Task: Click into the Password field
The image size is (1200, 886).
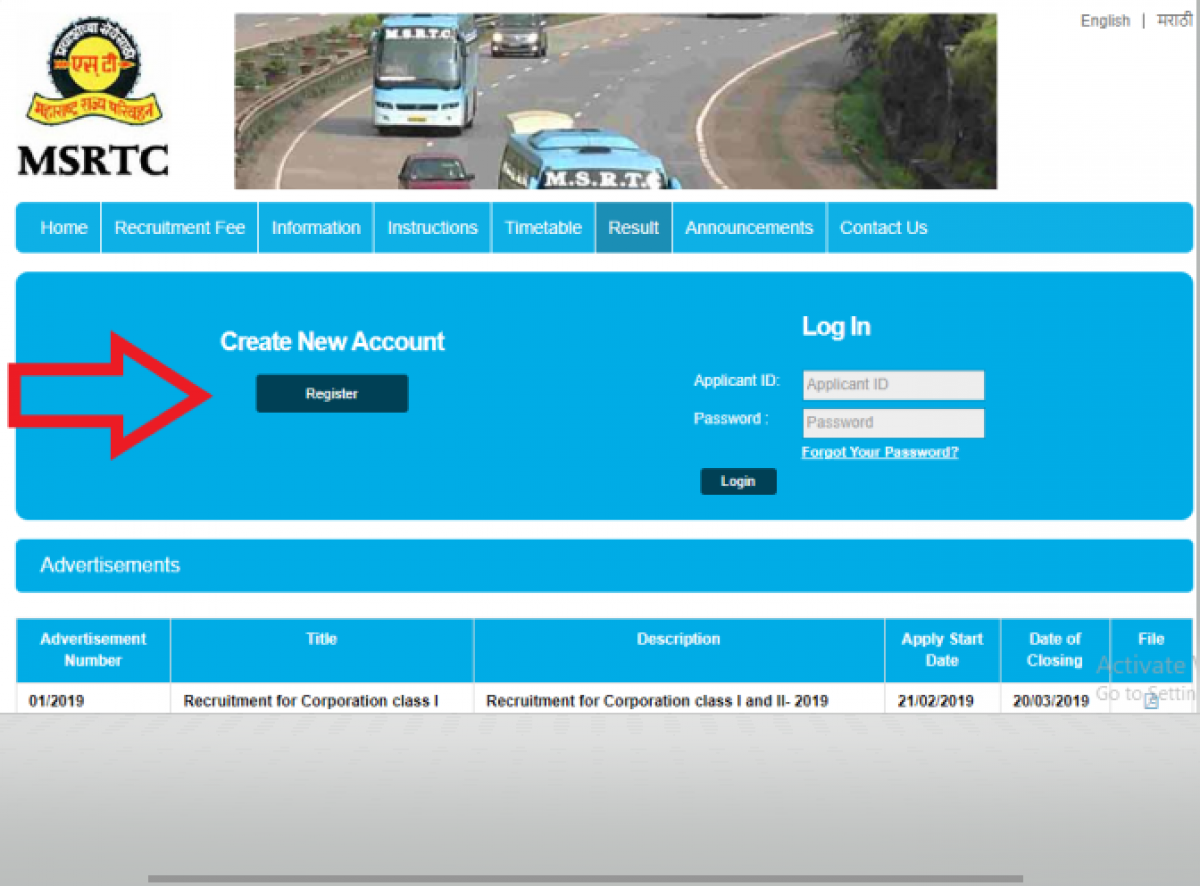Action: (x=893, y=423)
